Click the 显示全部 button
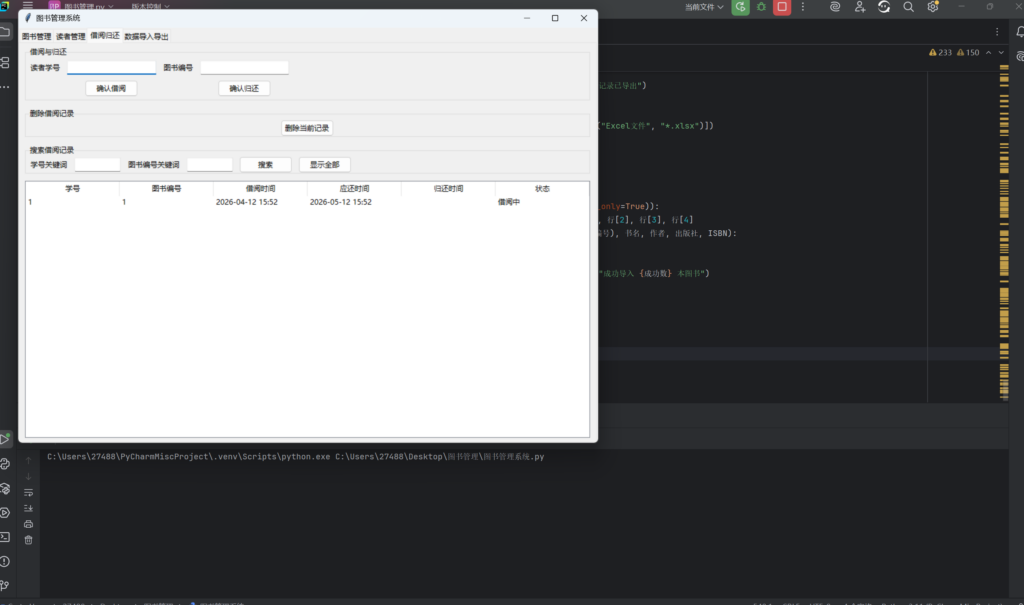Viewport: 1024px width, 605px height. coord(324,164)
